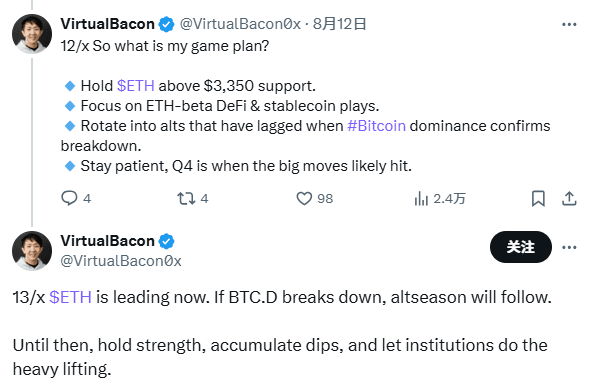View analytics showing 2.4万 views
591x389 pixels.
coord(439,198)
